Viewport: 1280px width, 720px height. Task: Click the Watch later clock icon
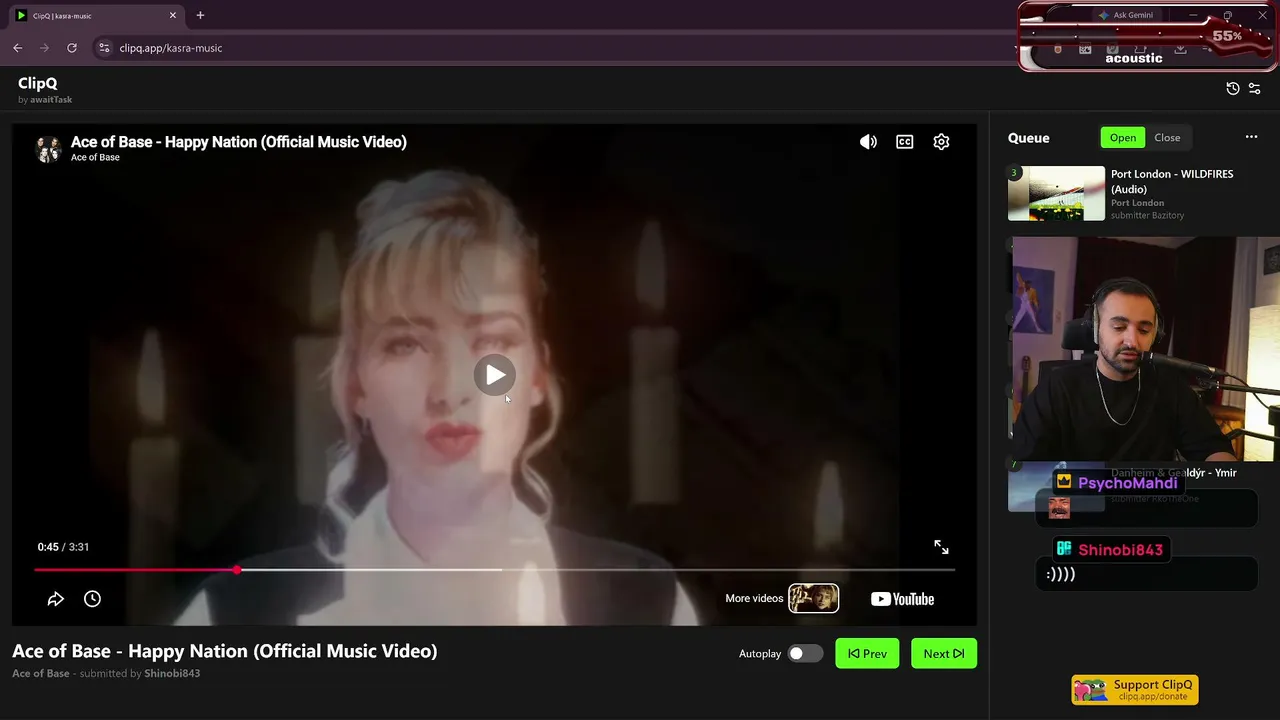pos(92,599)
